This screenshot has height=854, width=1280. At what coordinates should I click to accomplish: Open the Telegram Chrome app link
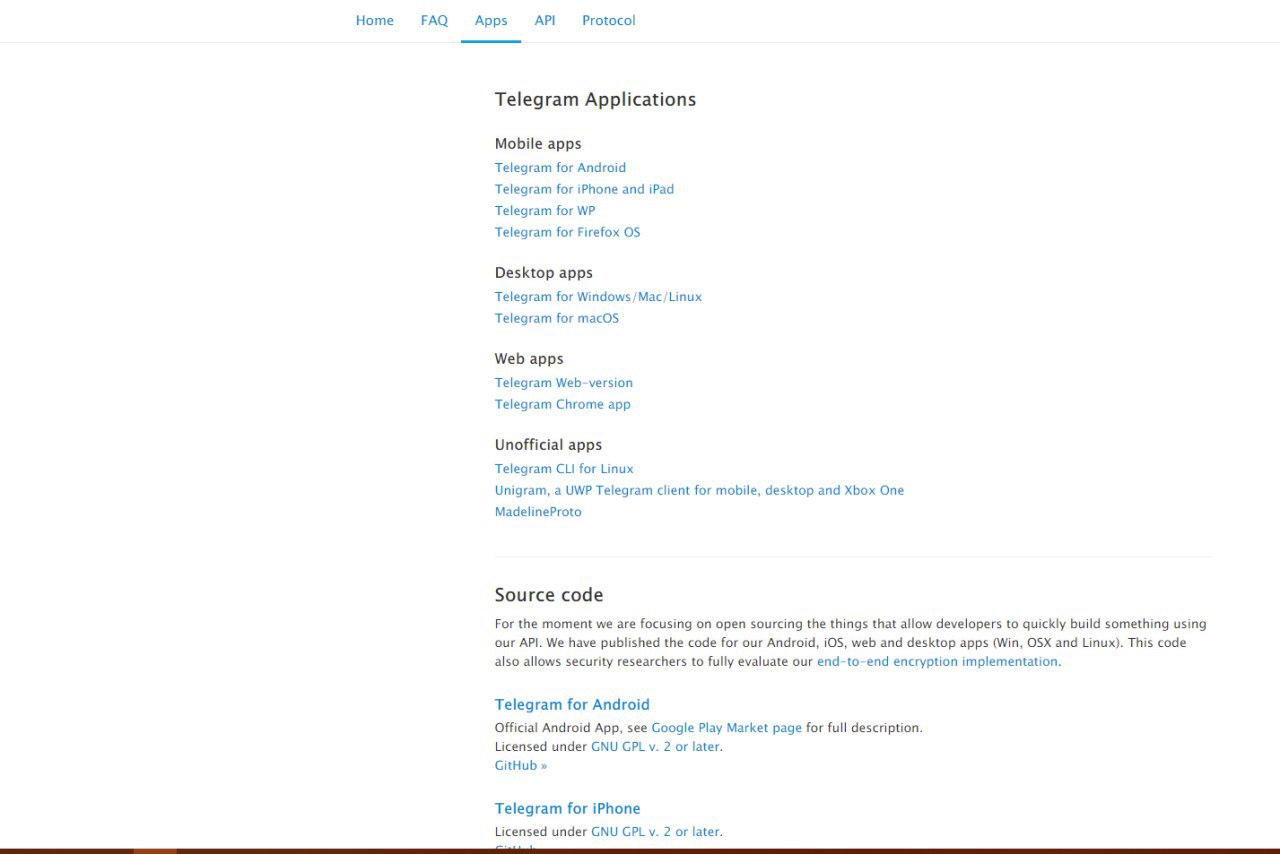point(562,404)
